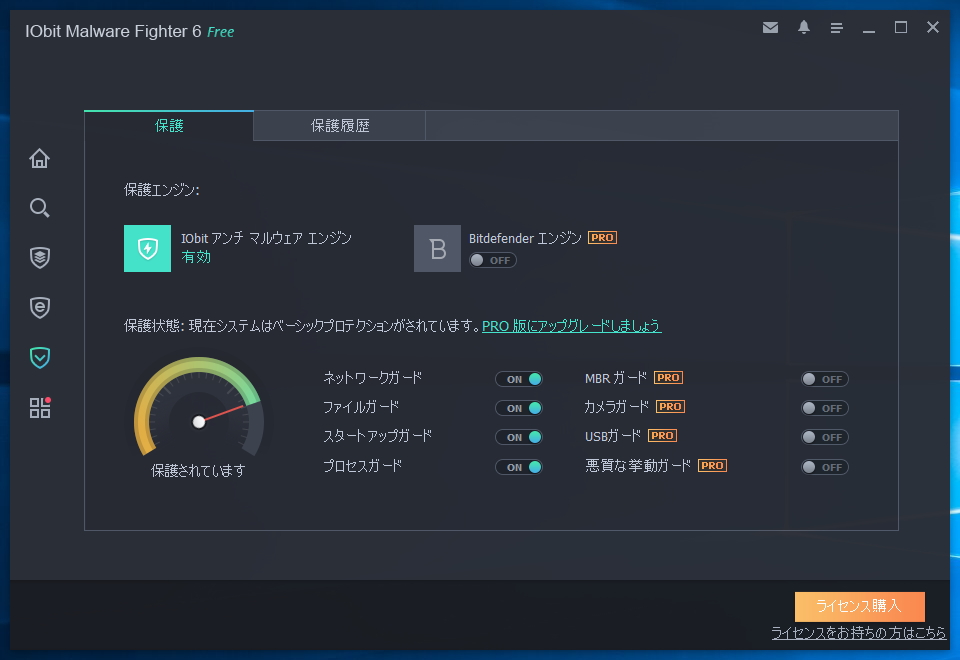
Task: Click the IObit anti-malware engine shield icon
Action: [147, 246]
